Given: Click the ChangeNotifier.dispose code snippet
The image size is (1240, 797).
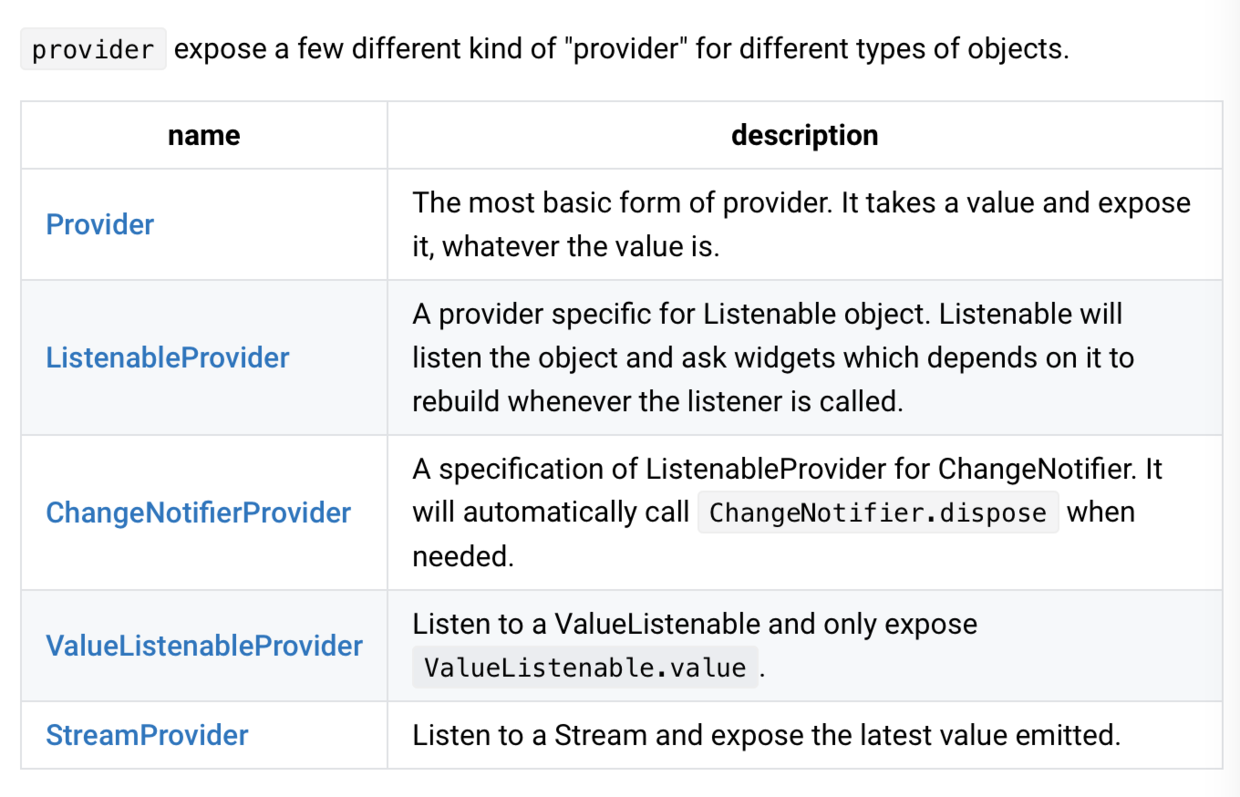Looking at the screenshot, I should tap(877, 512).
